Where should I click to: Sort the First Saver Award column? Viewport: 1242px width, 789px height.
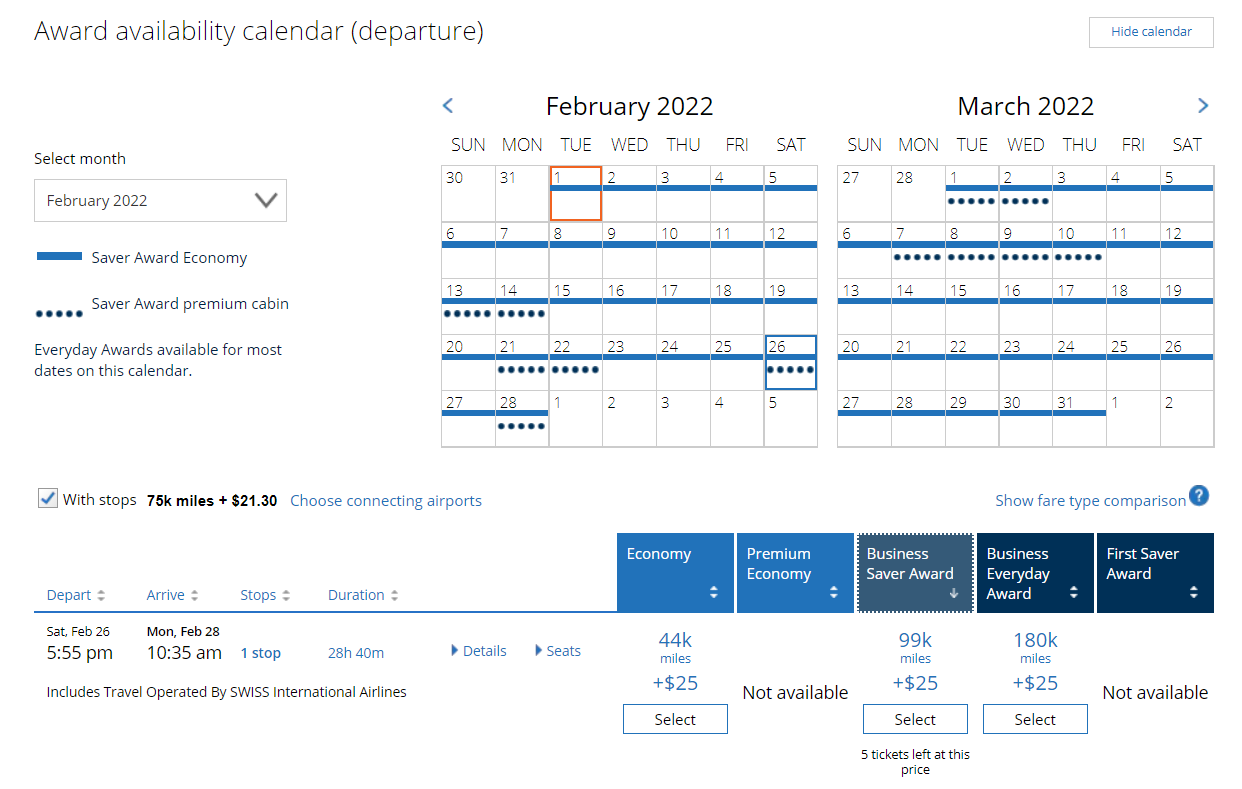[1196, 590]
